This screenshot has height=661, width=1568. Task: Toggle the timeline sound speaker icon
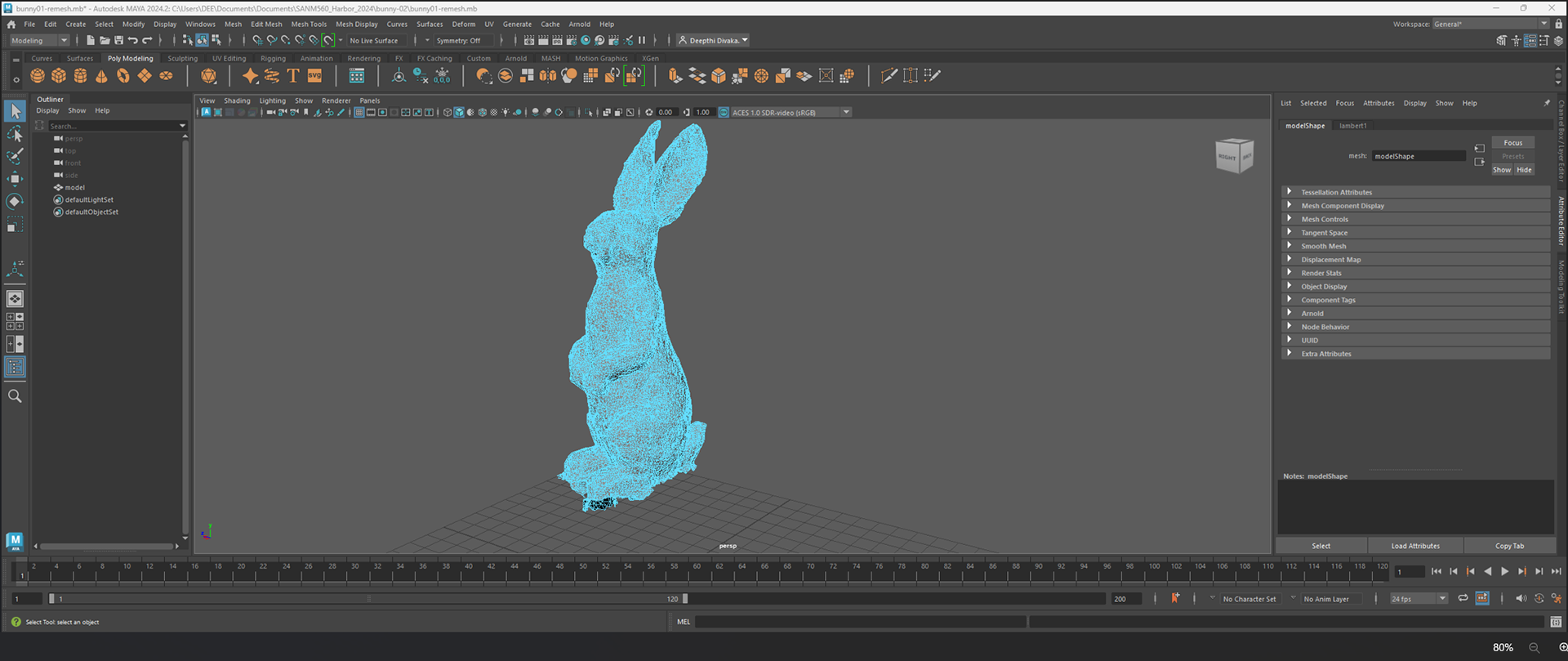pyautogui.click(x=1521, y=598)
